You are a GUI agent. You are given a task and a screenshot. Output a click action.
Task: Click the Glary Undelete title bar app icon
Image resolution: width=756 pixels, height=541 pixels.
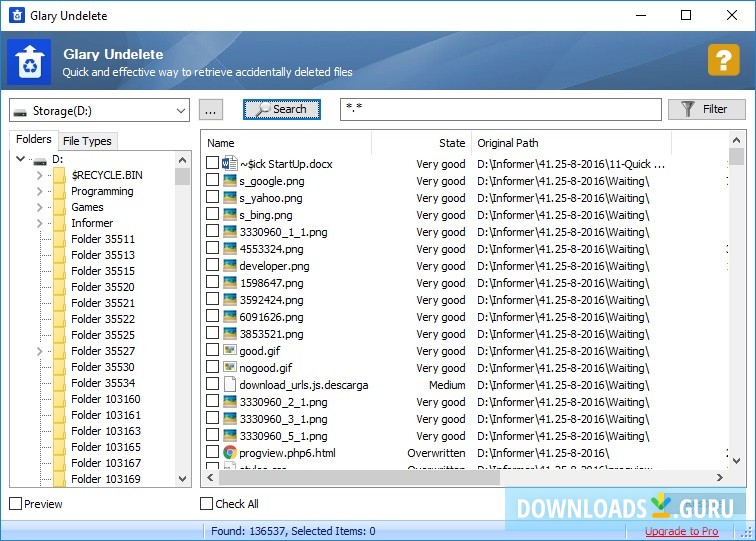17,15
